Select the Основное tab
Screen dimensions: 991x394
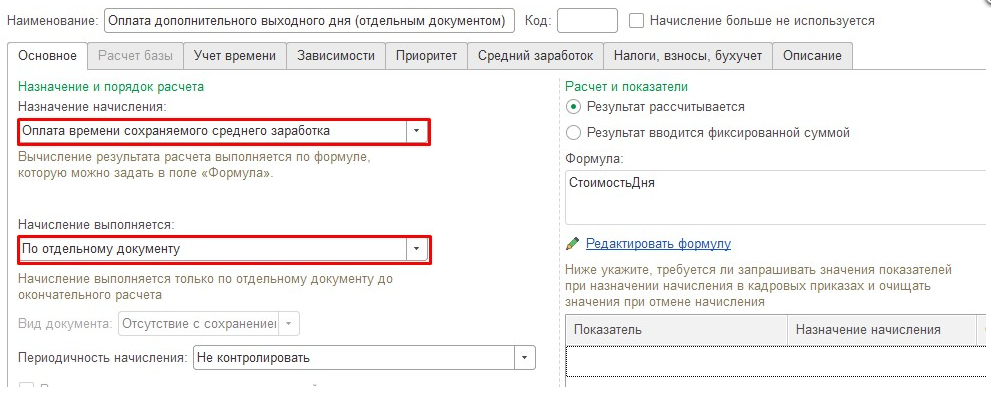47,55
